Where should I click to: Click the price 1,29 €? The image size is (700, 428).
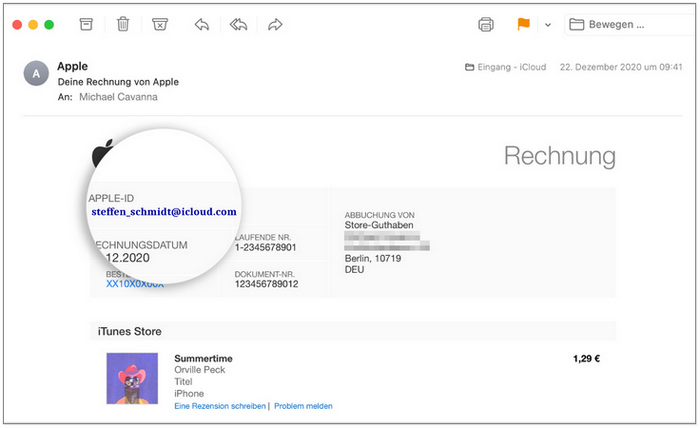tap(587, 358)
